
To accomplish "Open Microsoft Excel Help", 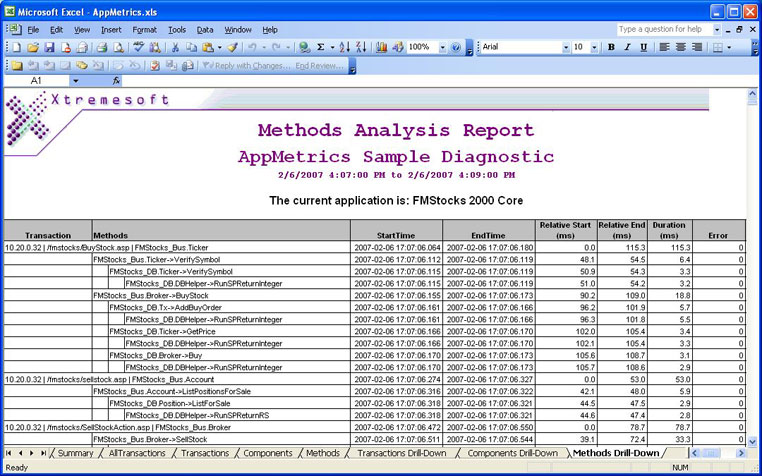I will [456, 47].
